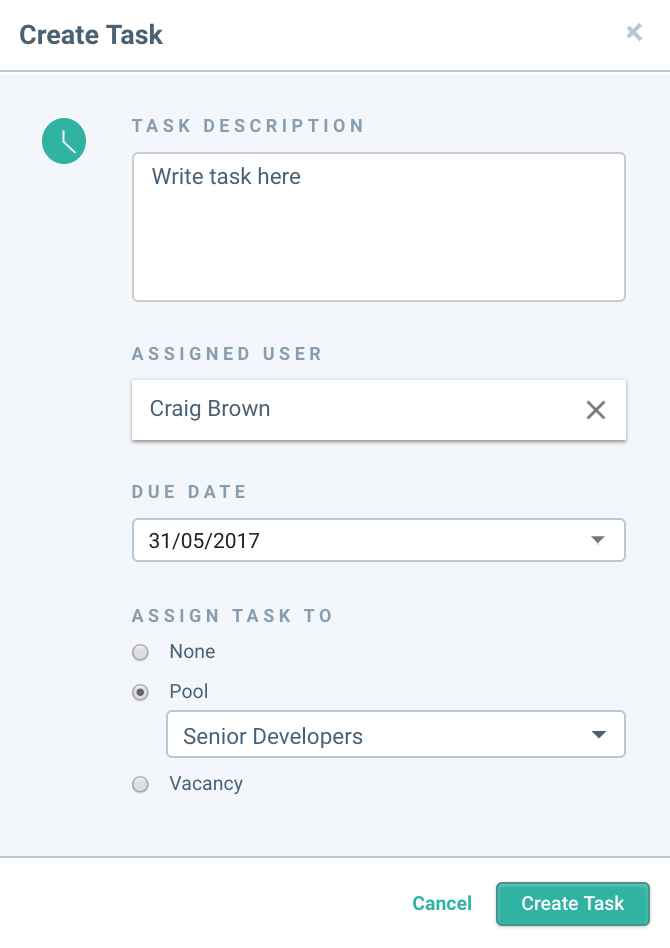Screen dimensions: 670x948
Task: Click the Assigned User field label
Action: pyautogui.click(x=227, y=354)
